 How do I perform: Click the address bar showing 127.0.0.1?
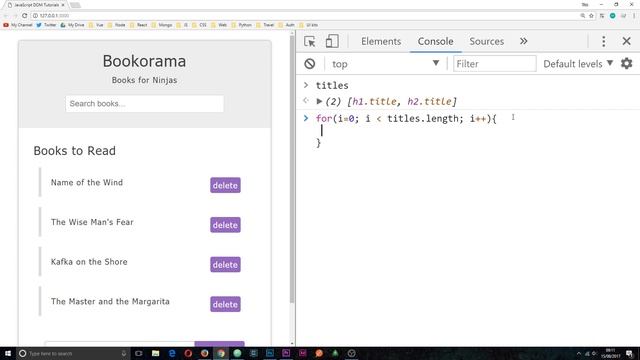306,16
